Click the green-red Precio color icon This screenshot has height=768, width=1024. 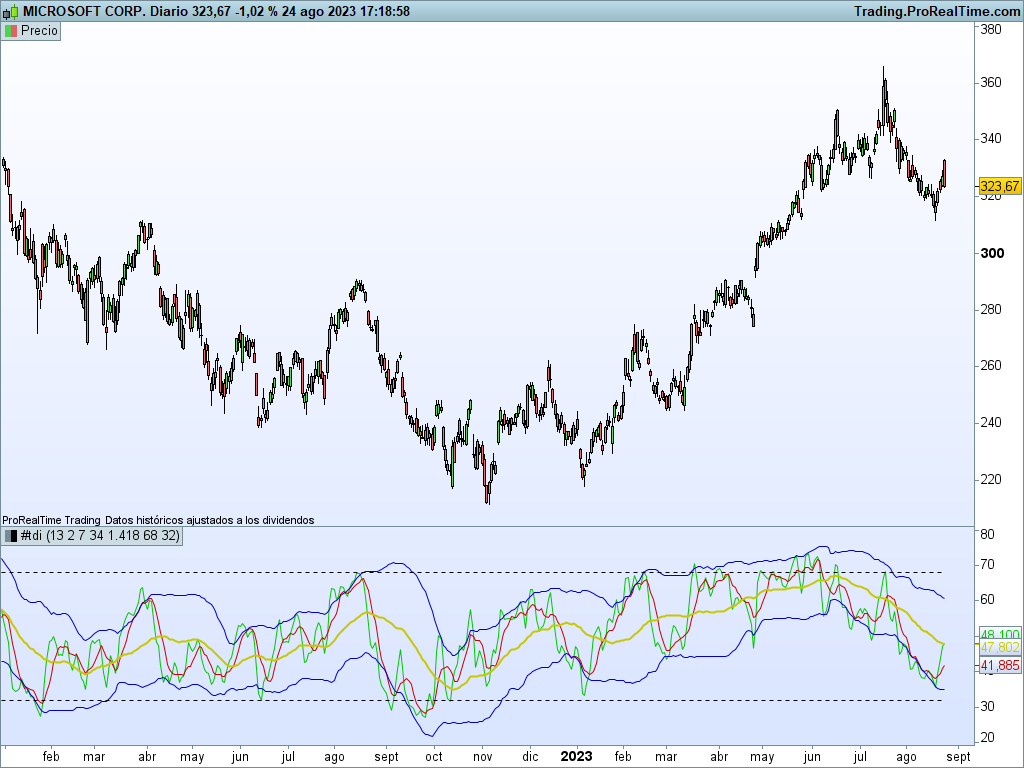(10, 31)
